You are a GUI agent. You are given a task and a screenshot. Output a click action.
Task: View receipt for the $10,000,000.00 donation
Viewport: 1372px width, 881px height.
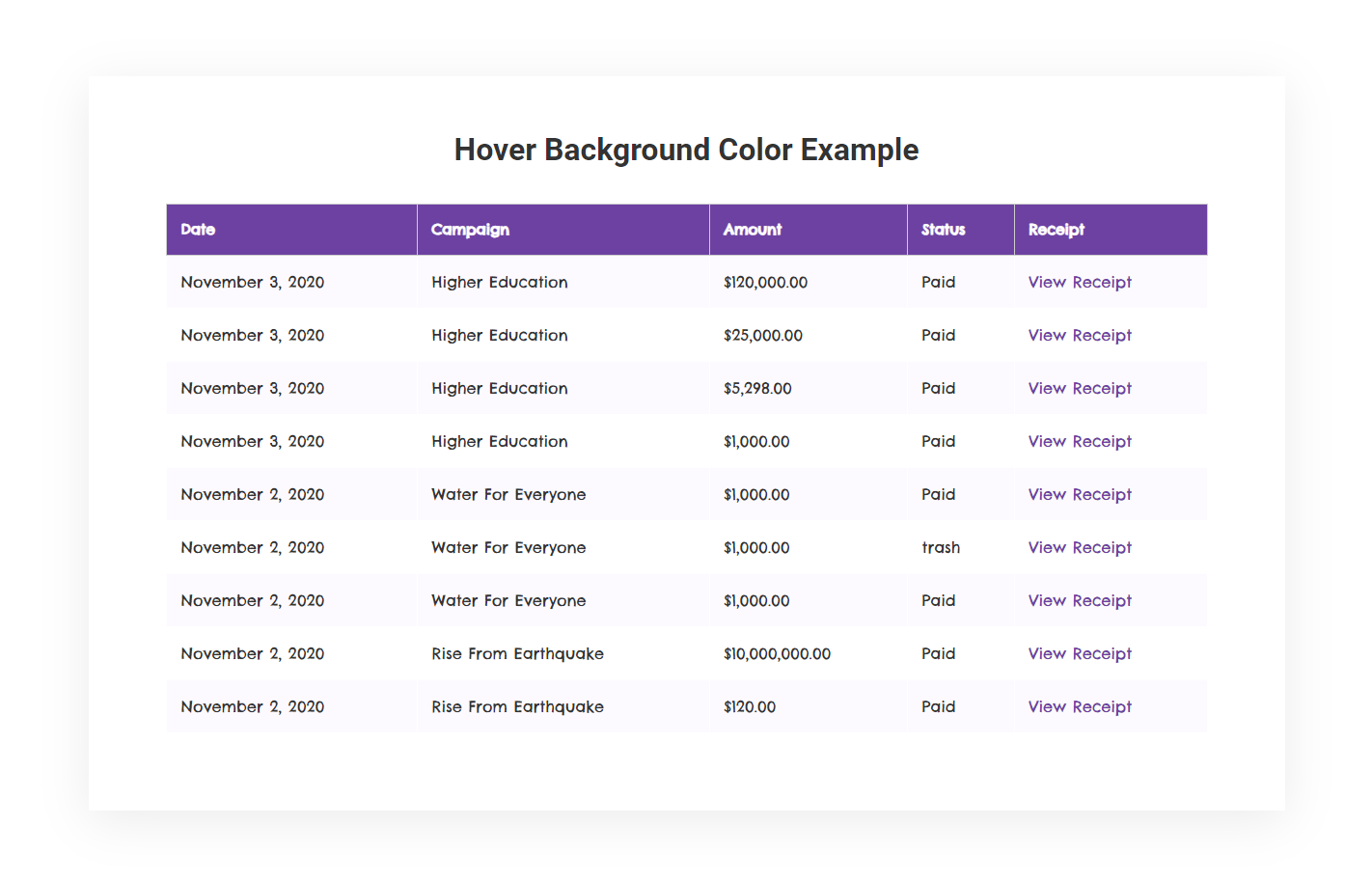point(1080,654)
